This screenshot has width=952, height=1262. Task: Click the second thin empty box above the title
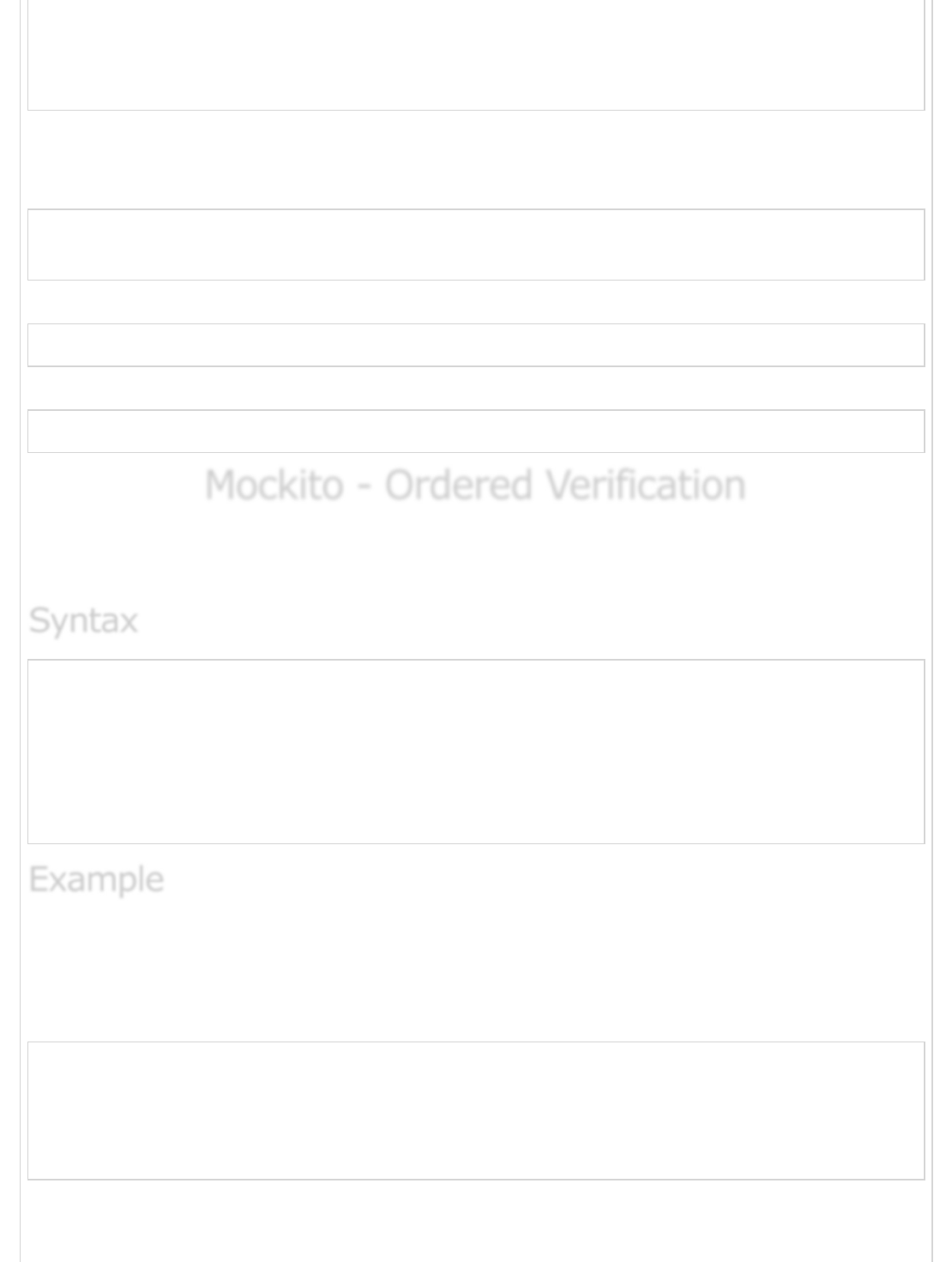476,345
